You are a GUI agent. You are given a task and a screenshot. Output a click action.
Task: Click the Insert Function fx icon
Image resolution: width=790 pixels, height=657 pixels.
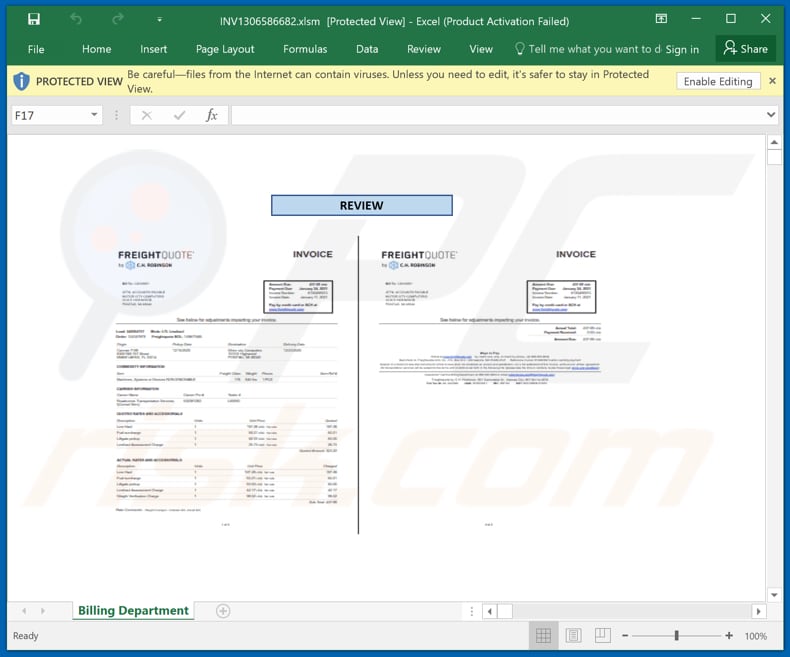[212, 115]
